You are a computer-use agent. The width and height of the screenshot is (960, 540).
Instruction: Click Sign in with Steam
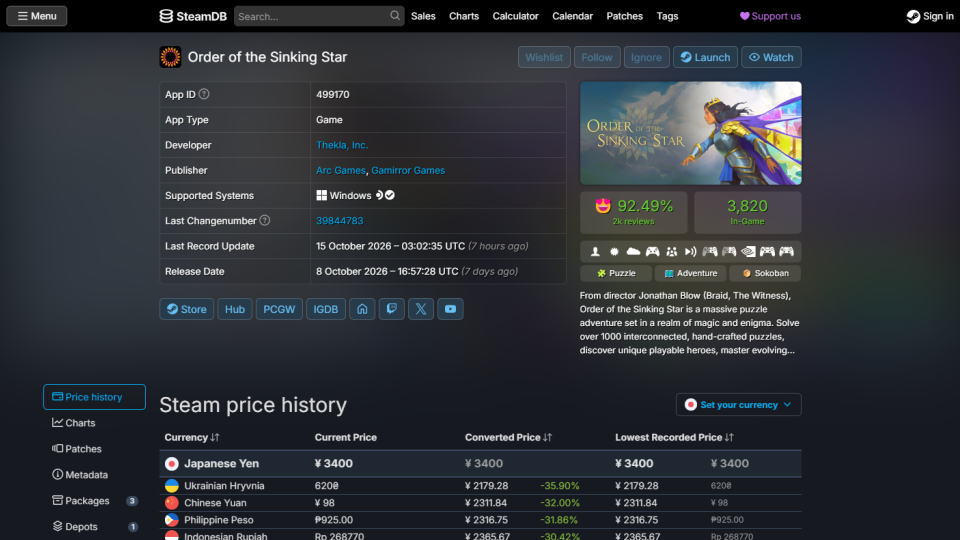pos(930,16)
